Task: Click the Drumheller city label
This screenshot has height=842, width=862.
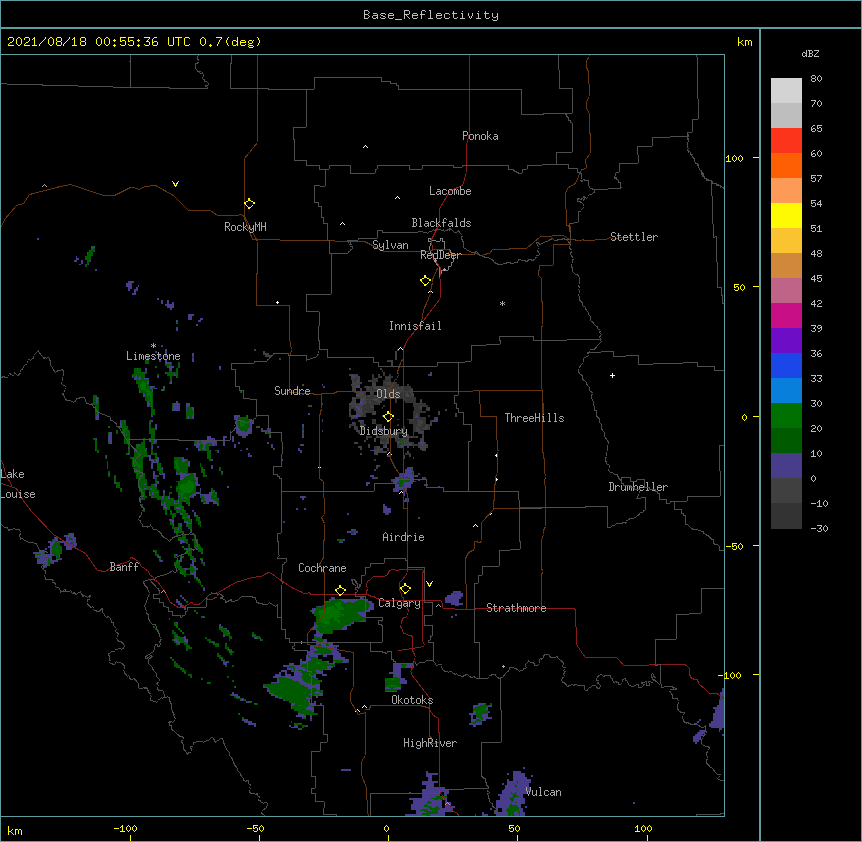Action: point(638,487)
